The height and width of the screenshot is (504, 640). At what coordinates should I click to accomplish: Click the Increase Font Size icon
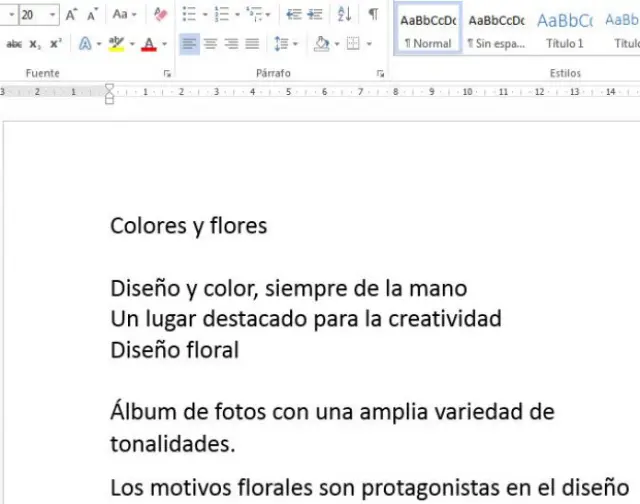tap(72, 15)
